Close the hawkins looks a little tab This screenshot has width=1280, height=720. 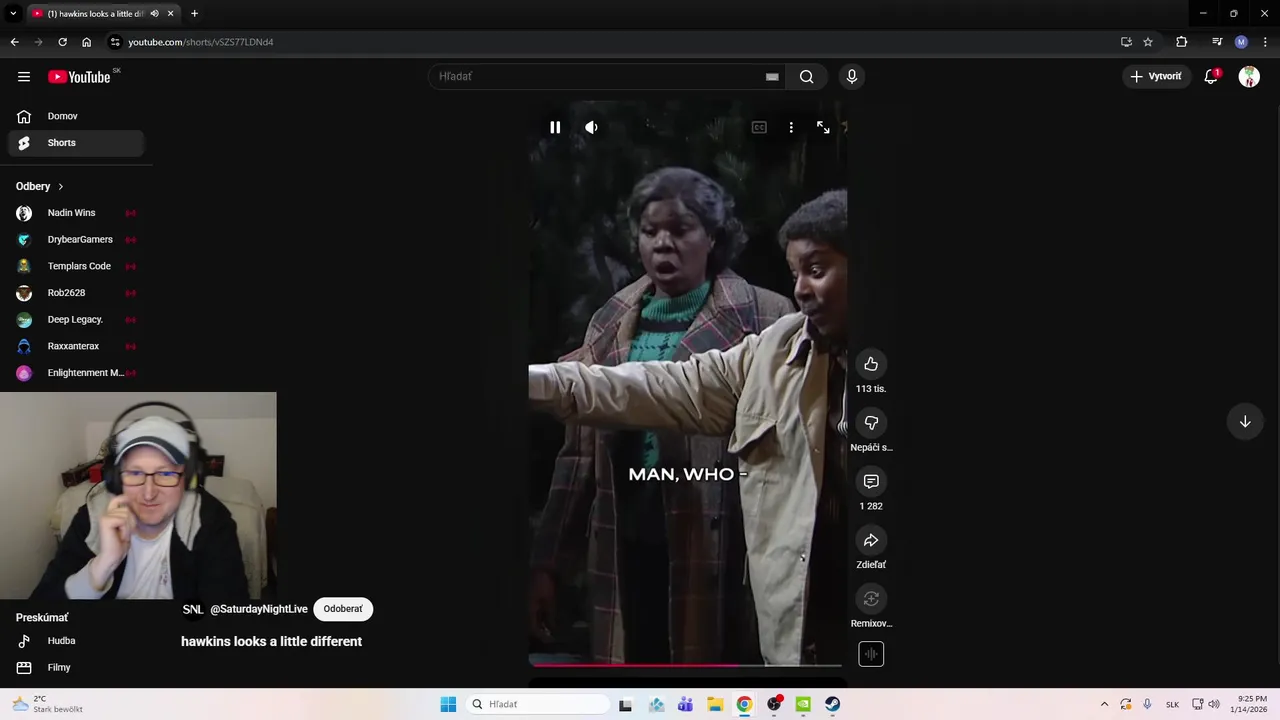coord(170,14)
